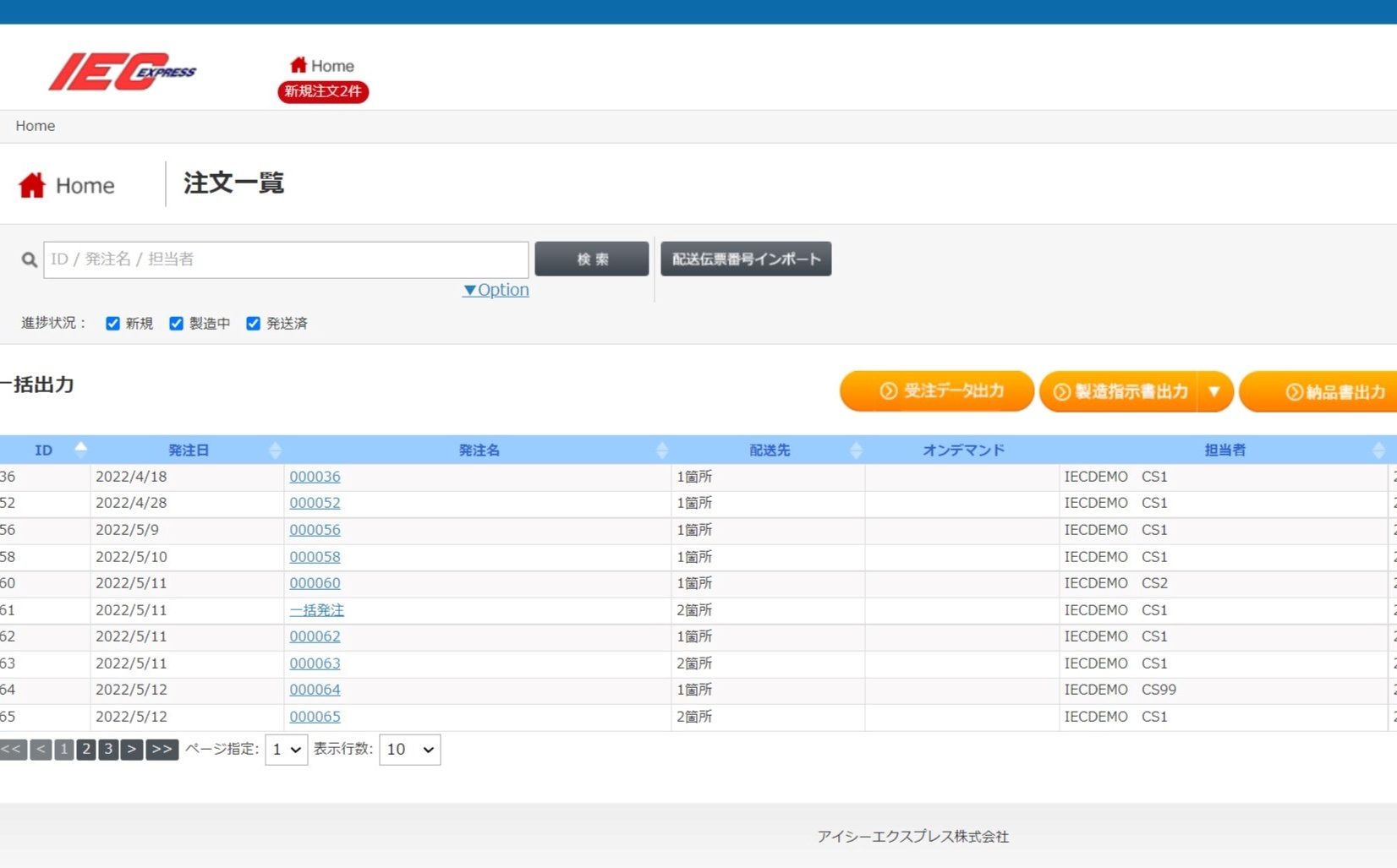Click the 納品書出力 button

tap(1319, 391)
